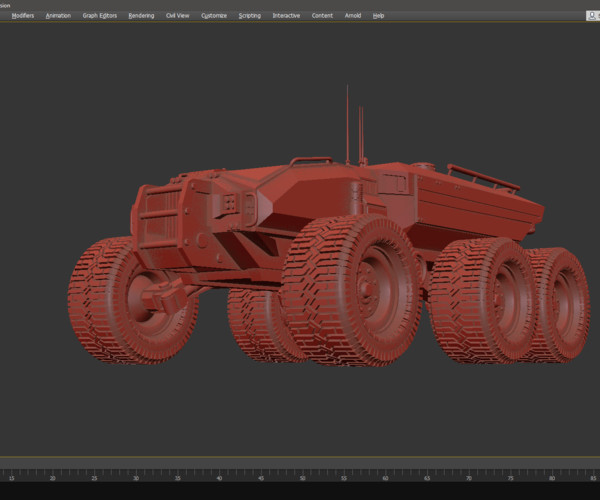Jump to frame 85 on the timeline
The height and width of the screenshot is (500, 600).
[x=593, y=478]
